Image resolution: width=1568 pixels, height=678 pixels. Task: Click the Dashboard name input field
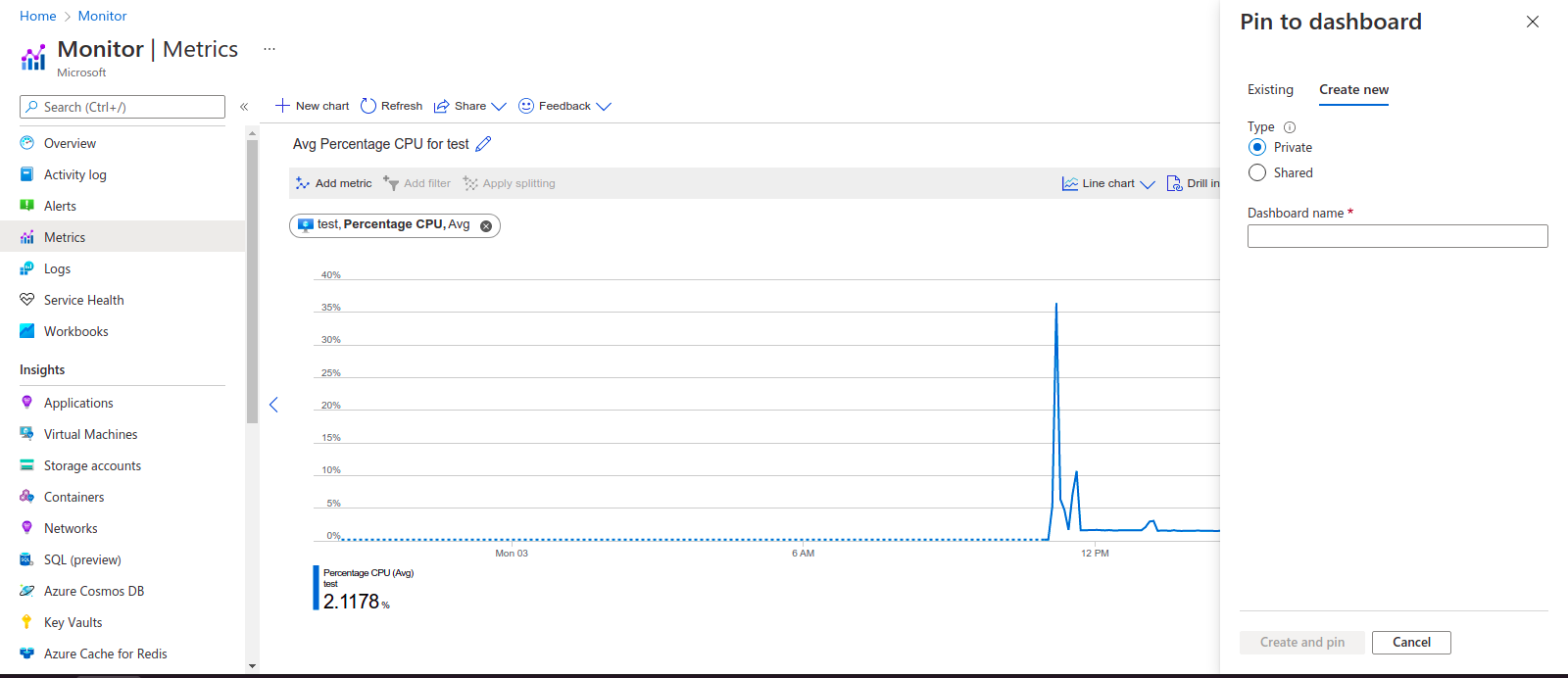1397,236
